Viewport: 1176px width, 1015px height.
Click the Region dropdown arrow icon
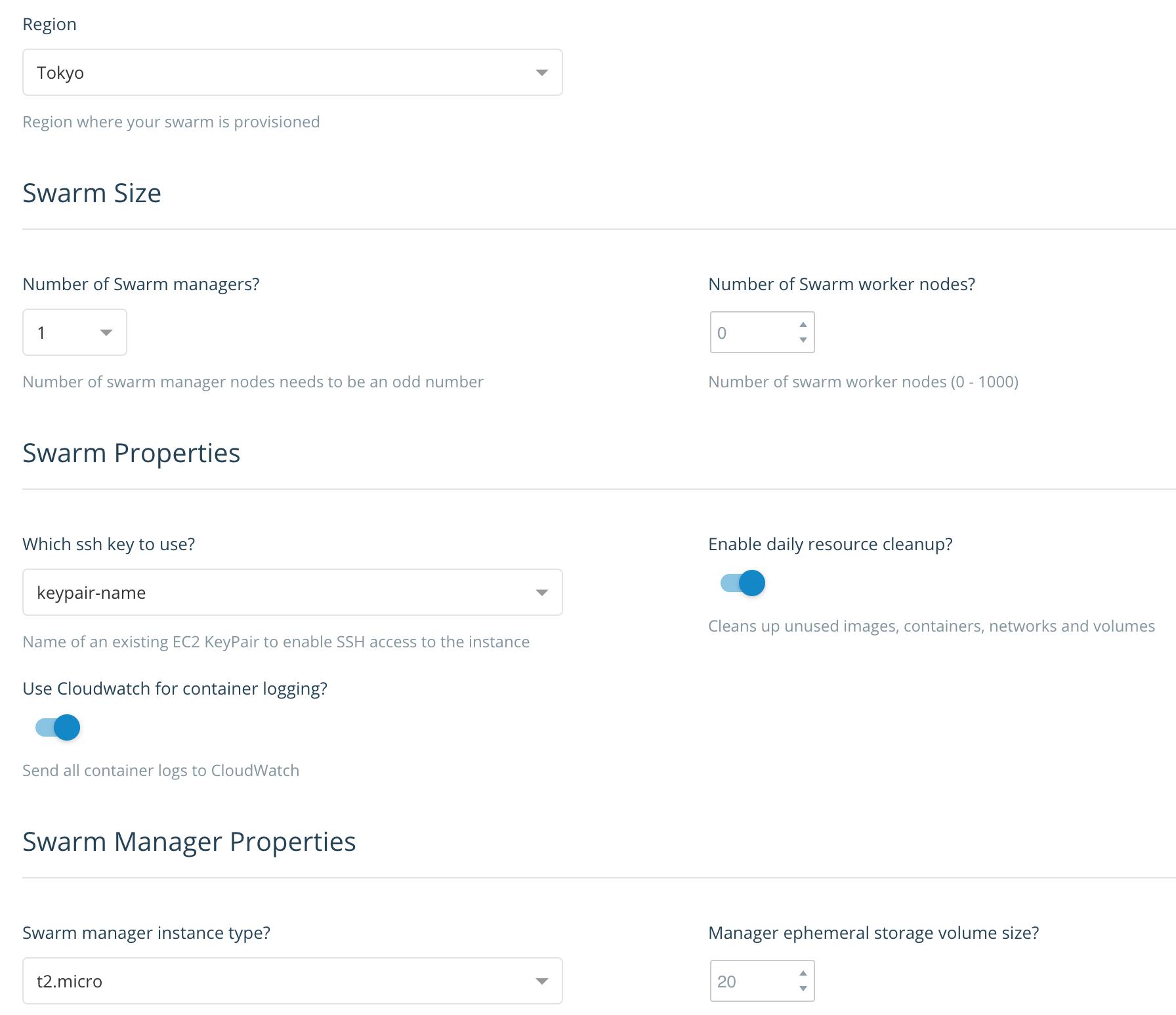541,73
